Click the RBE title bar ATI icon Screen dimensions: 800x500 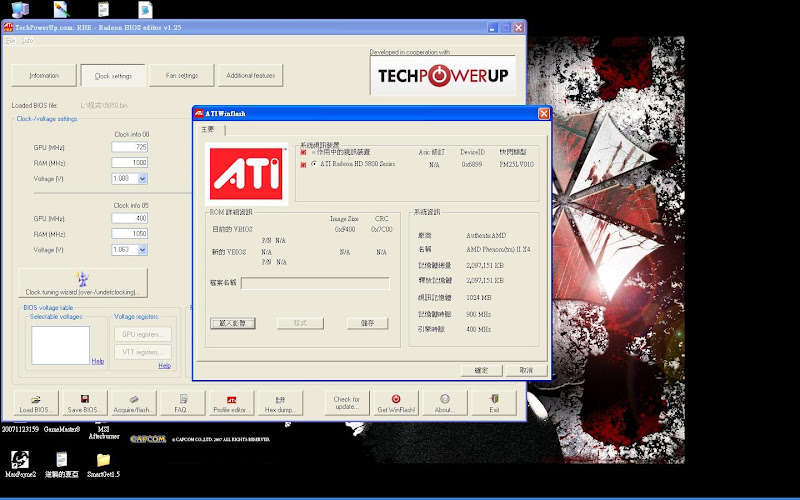pyautogui.click(x=8, y=27)
